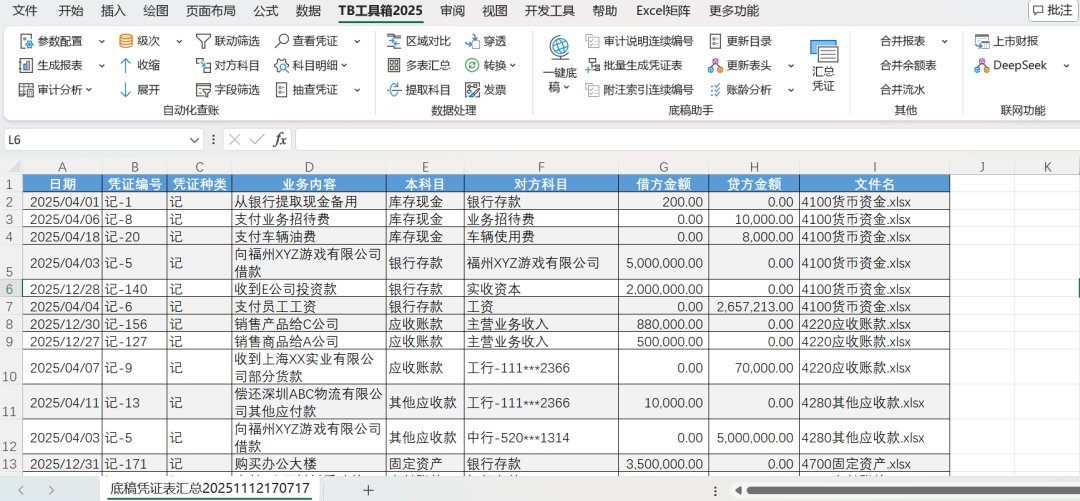The height and width of the screenshot is (501, 1080).
Task: Click the 更新表头 icon
Action: 716,65
